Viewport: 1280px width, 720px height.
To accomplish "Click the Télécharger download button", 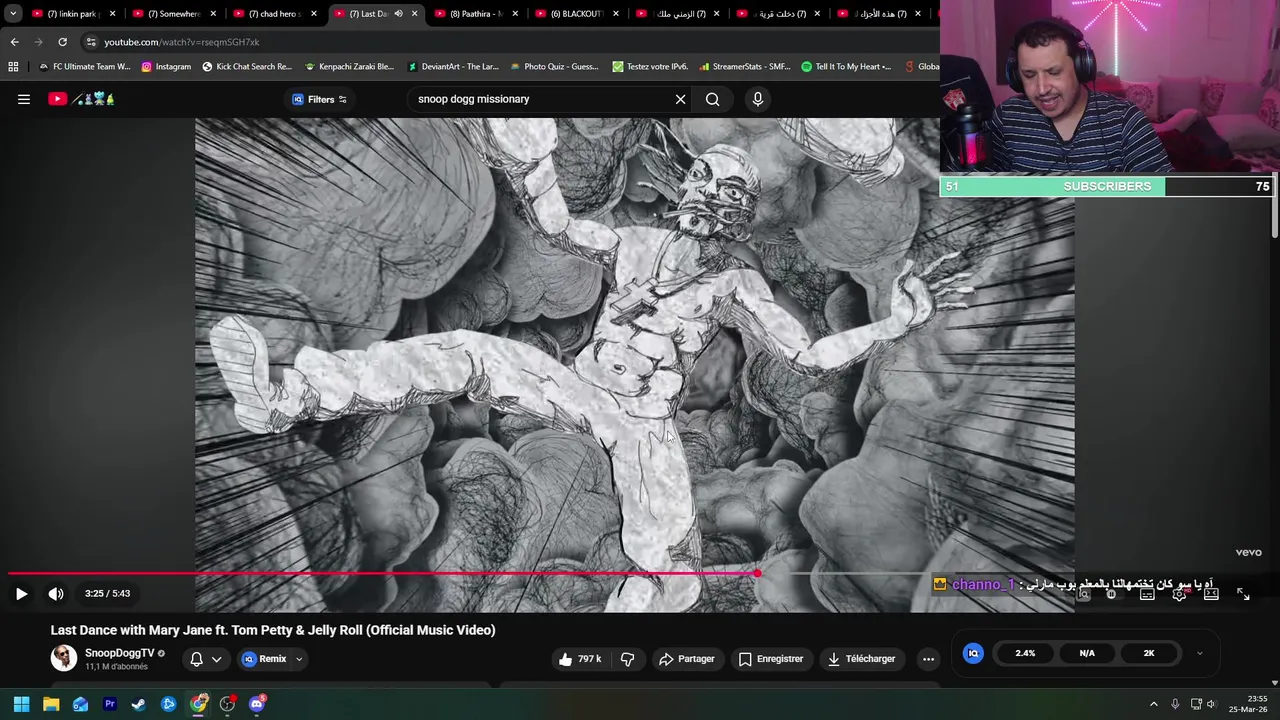I will click(860, 659).
